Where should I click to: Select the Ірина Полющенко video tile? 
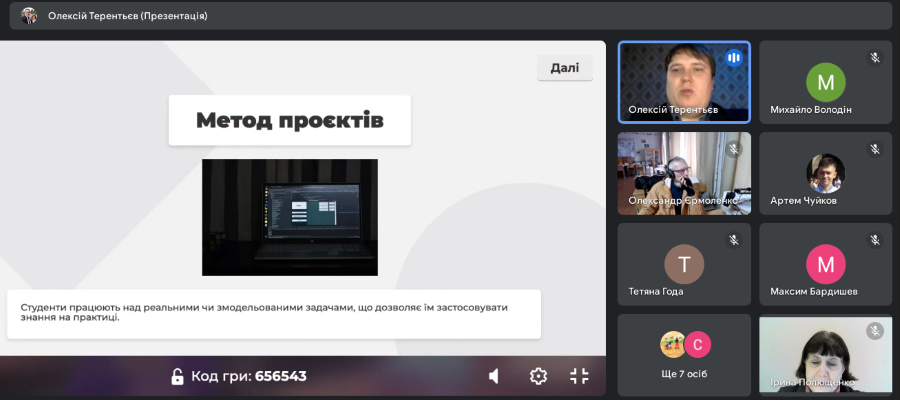(x=825, y=355)
